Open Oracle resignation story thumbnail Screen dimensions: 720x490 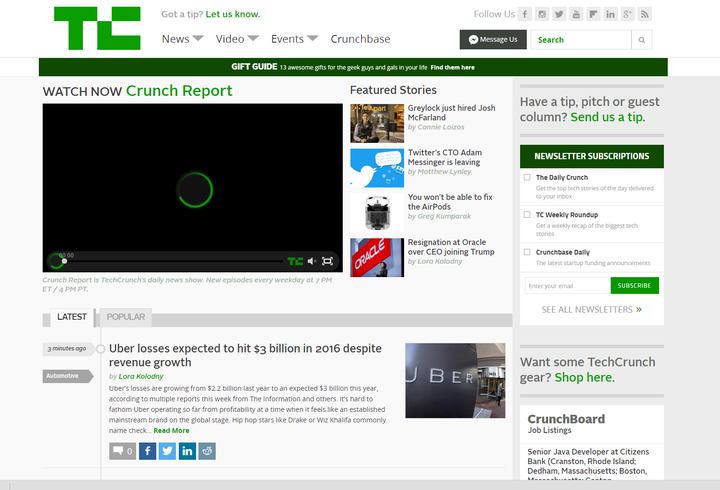[377, 258]
